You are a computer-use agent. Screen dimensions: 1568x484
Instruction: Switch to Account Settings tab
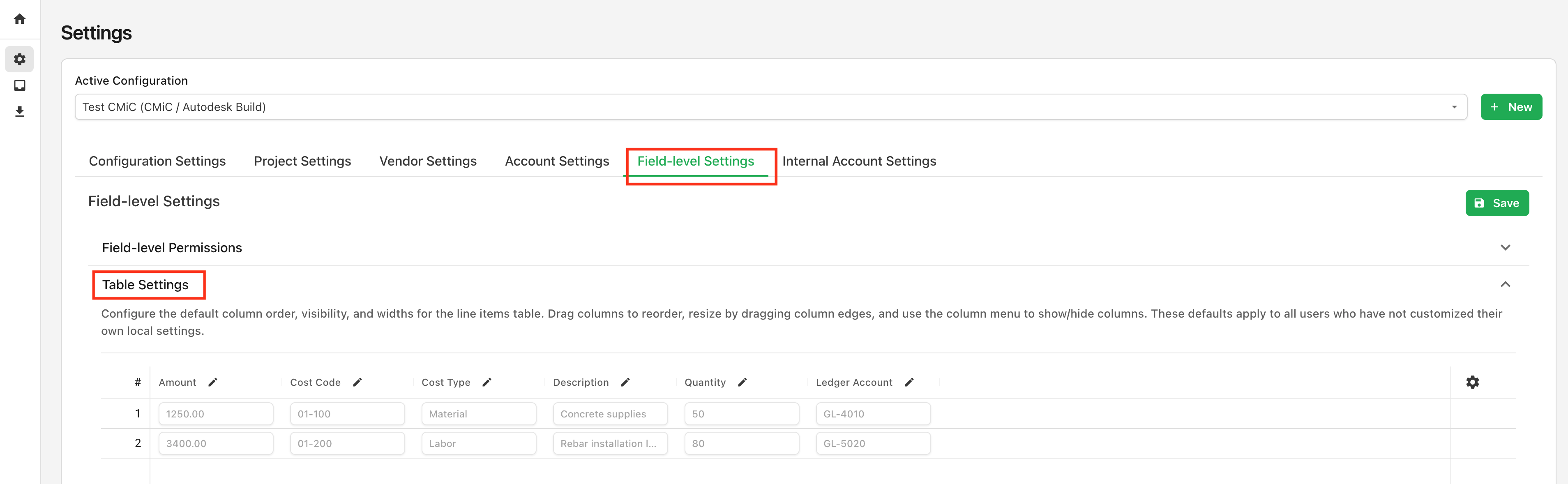coord(557,161)
